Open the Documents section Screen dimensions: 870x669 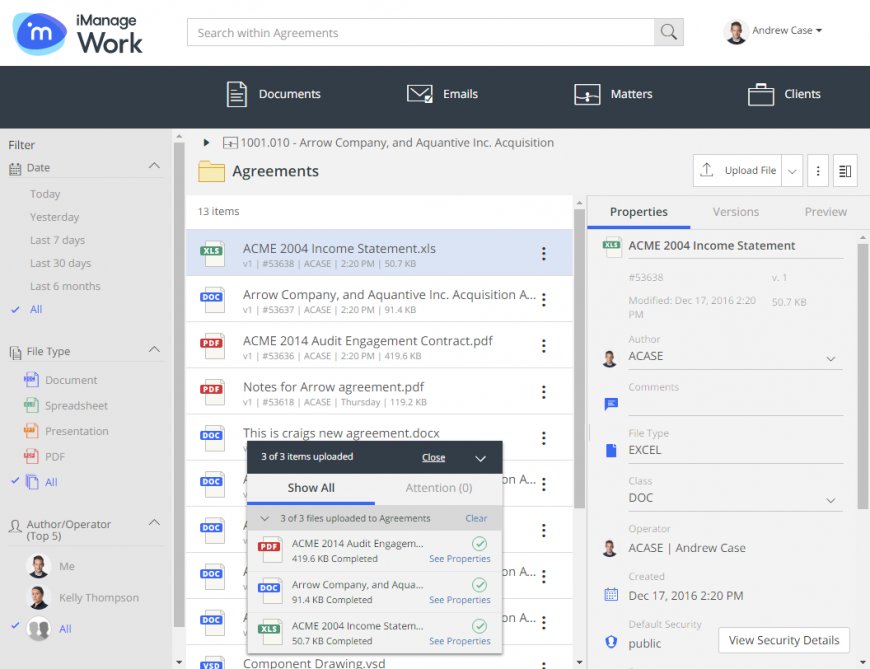[x=274, y=94]
